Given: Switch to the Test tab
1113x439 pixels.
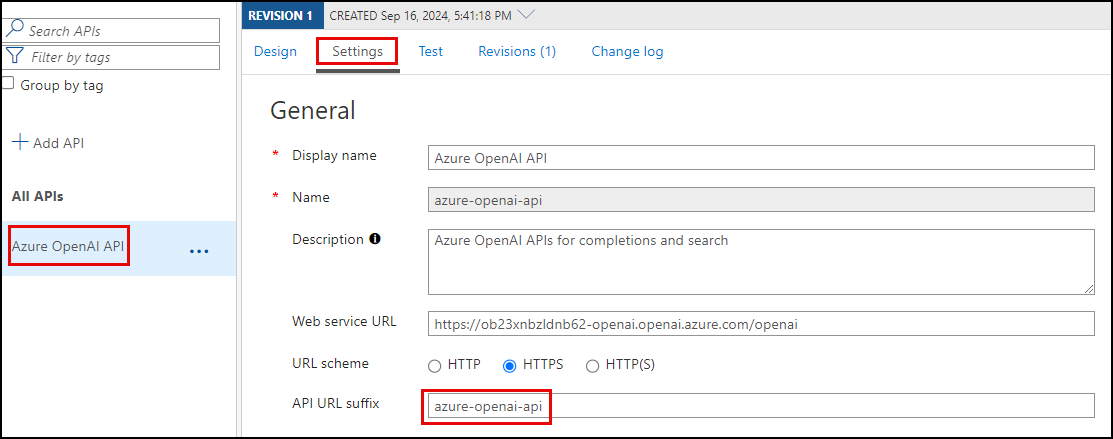Looking at the screenshot, I should coord(430,51).
